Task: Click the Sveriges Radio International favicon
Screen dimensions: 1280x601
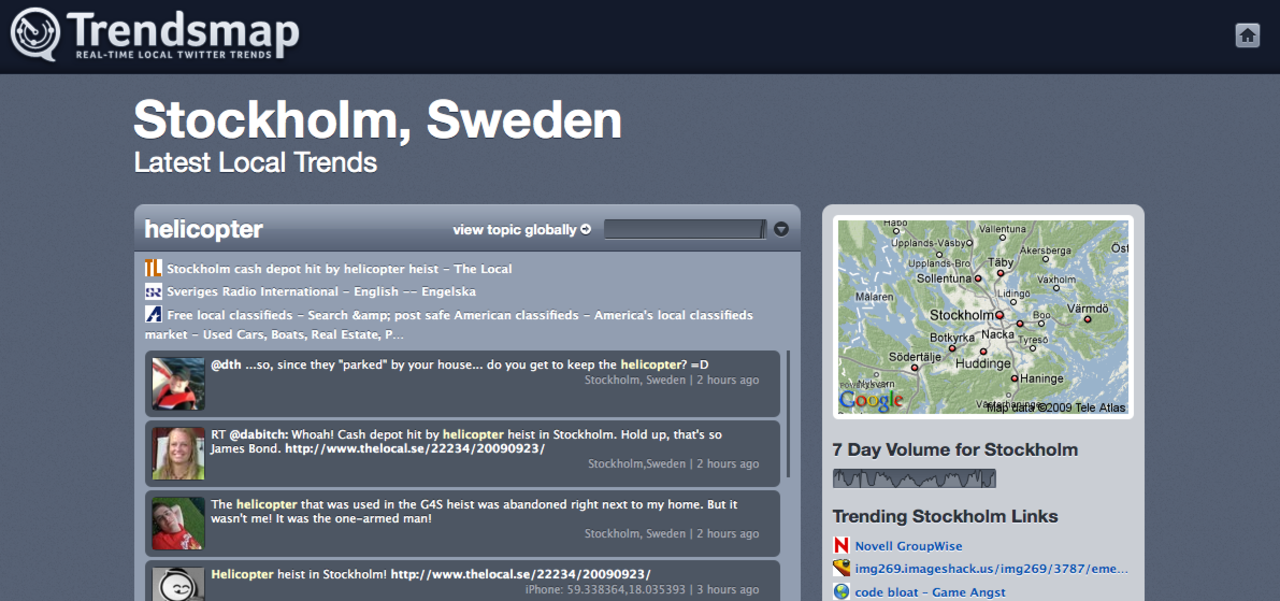Action: coord(153,291)
